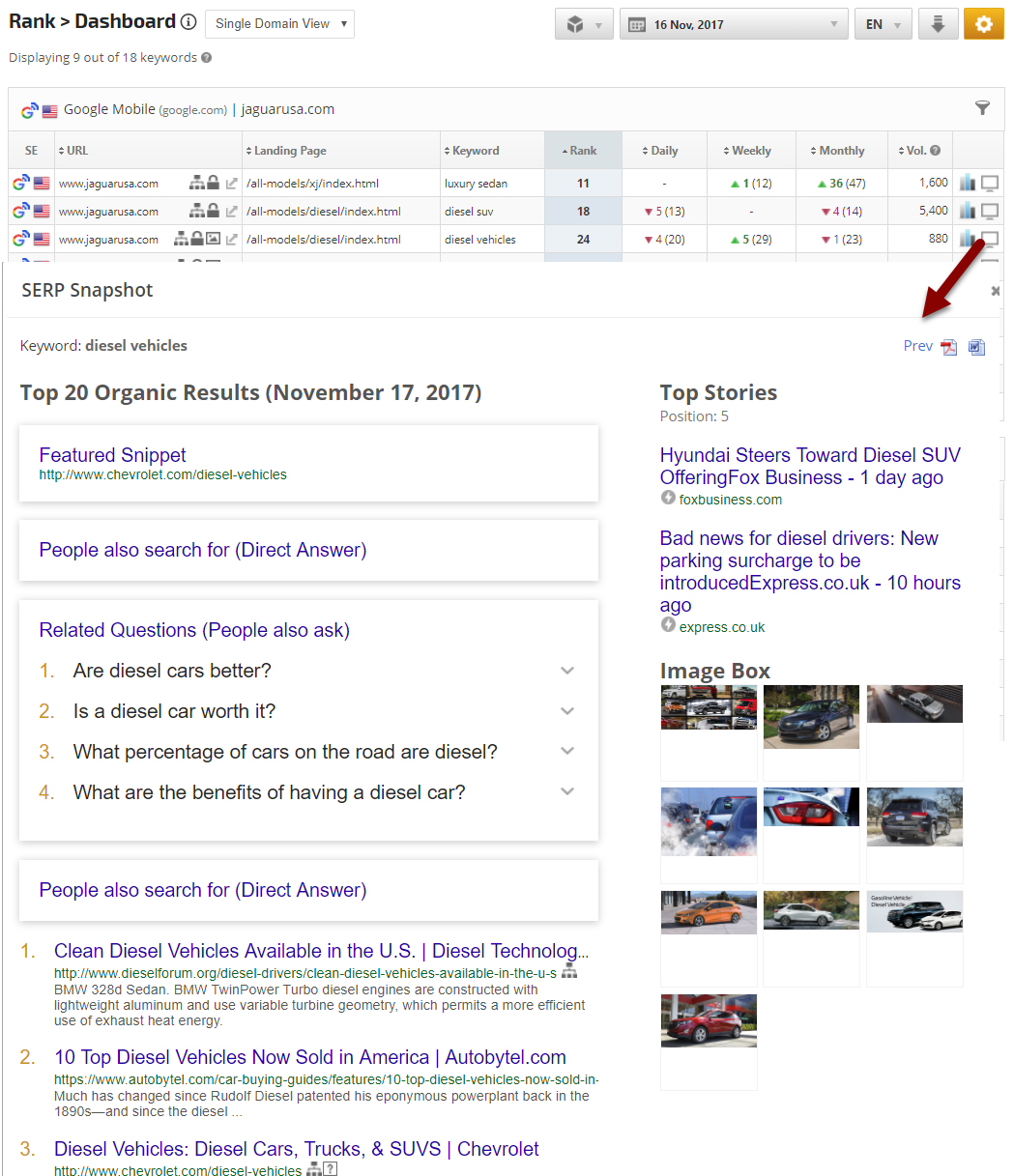1014x1176 pixels.
Task: Open car collage thumbnail in Image Box
Action: click(x=709, y=707)
